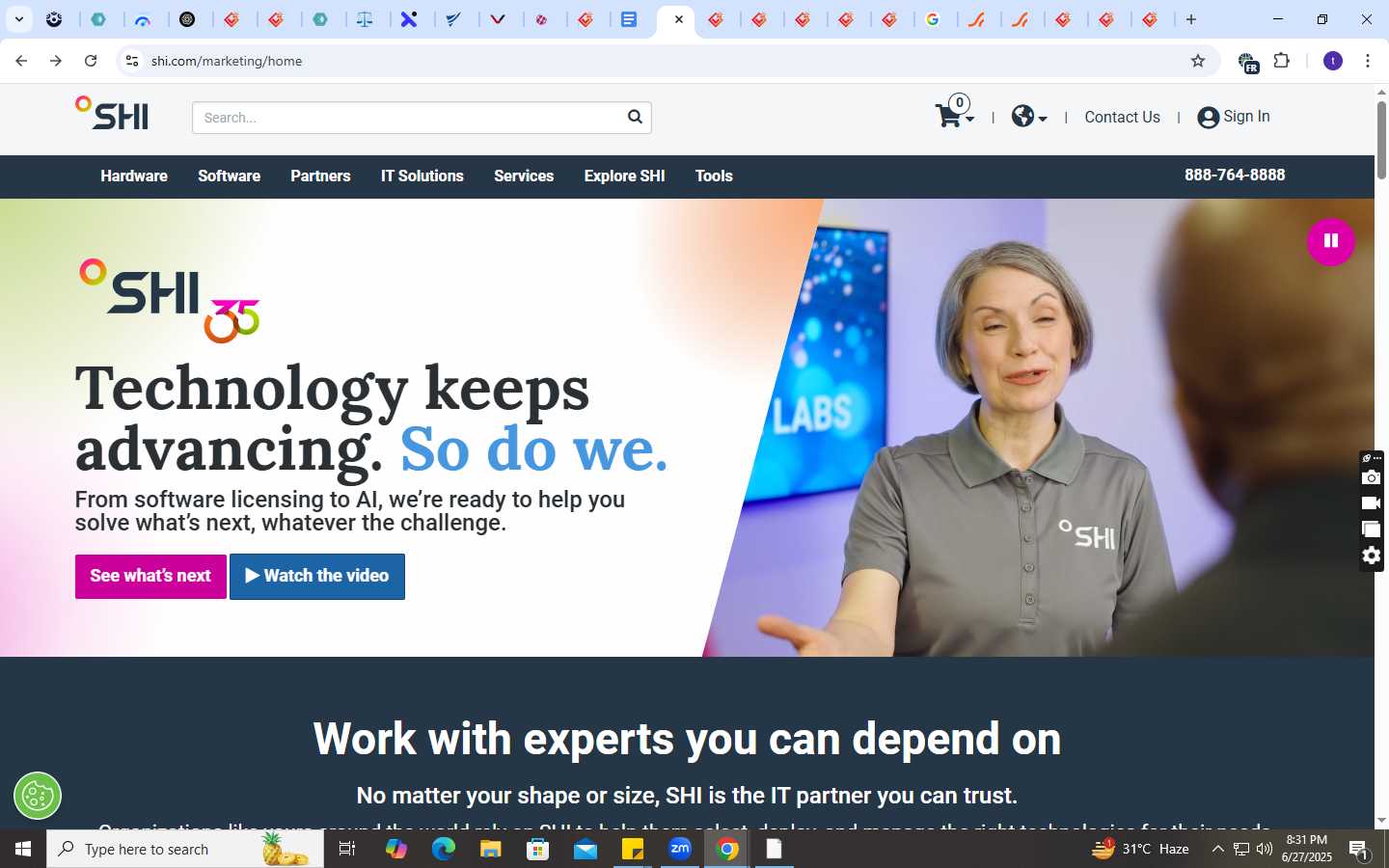Go back to the previous page
This screenshot has width=1389, height=868.
21,61
